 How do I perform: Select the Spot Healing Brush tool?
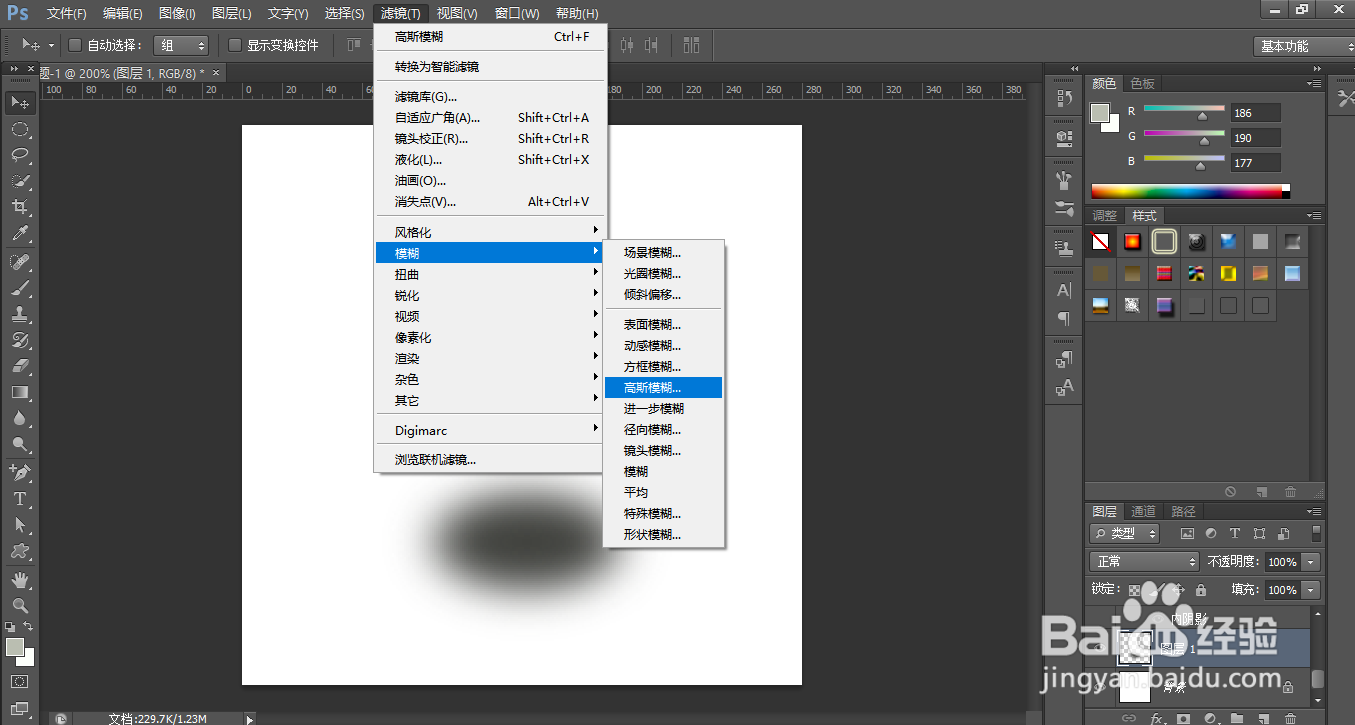tap(20, 262)
